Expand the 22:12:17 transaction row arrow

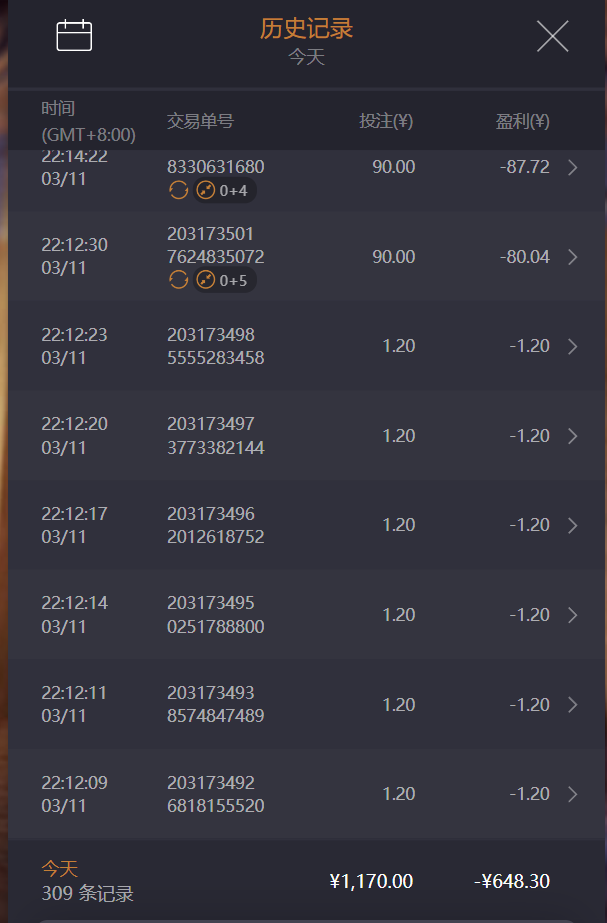pyautogui.click(x=573, y=525)
